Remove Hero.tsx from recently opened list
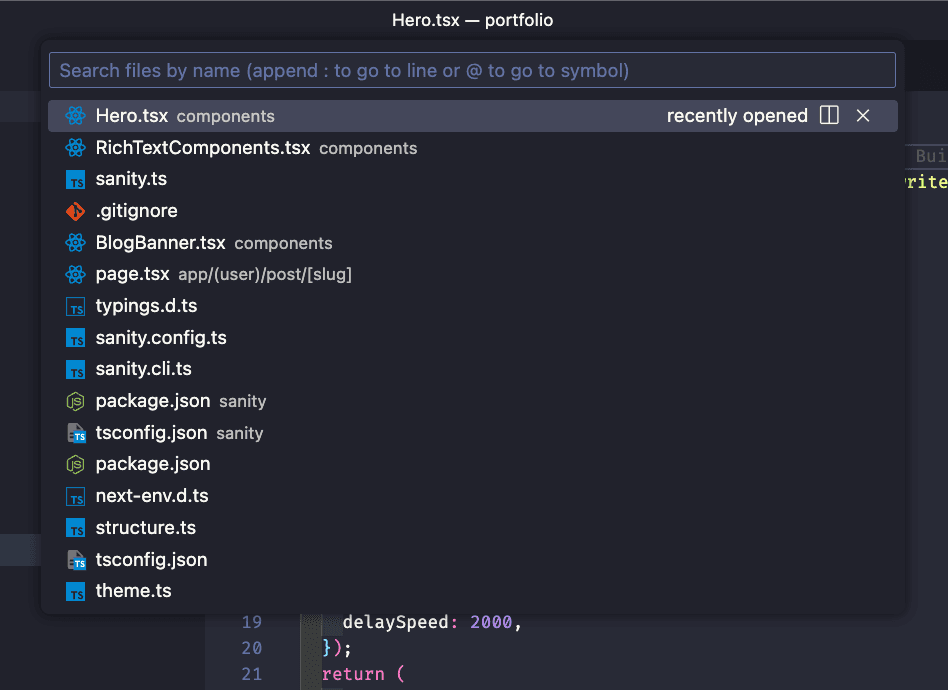This screenshot has width=948, height=690. (863, 115)
